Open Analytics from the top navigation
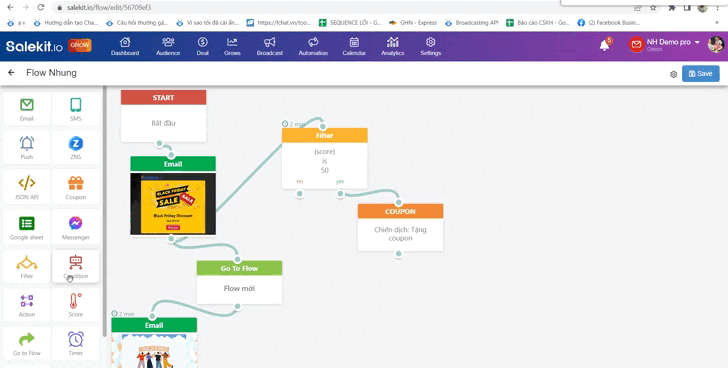Viewport: 728px width, 368px height. click(x=392, y=46)
